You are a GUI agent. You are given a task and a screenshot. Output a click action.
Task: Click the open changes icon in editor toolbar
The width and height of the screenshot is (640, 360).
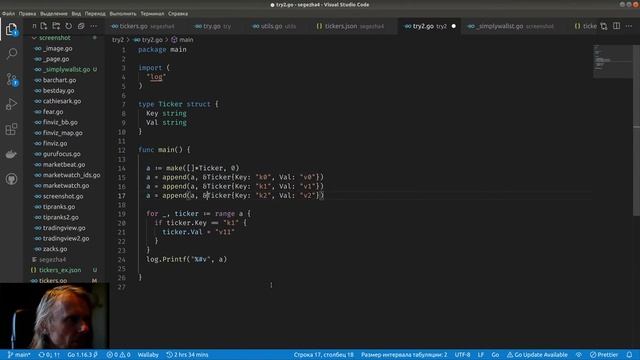tap(604, 26)
